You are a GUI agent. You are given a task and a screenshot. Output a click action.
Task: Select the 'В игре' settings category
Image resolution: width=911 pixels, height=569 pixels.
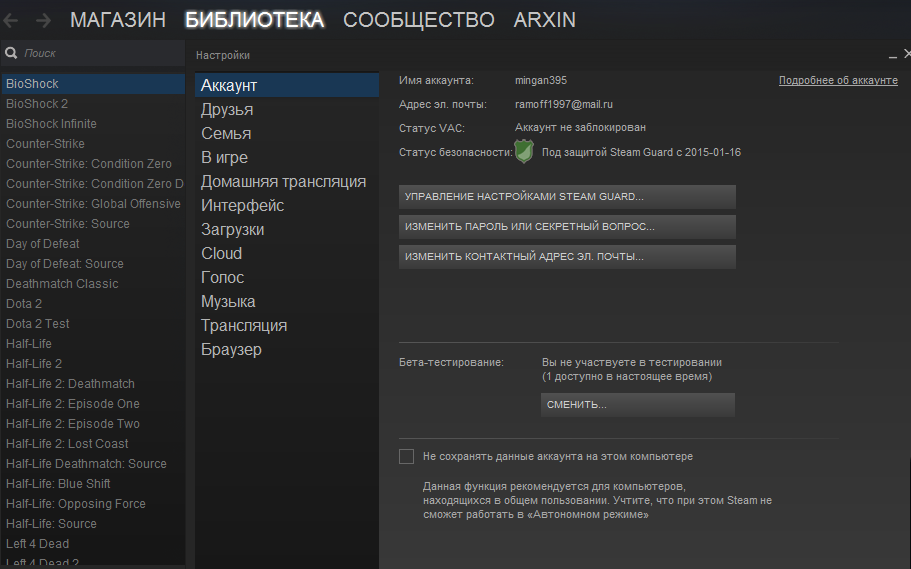287,158
